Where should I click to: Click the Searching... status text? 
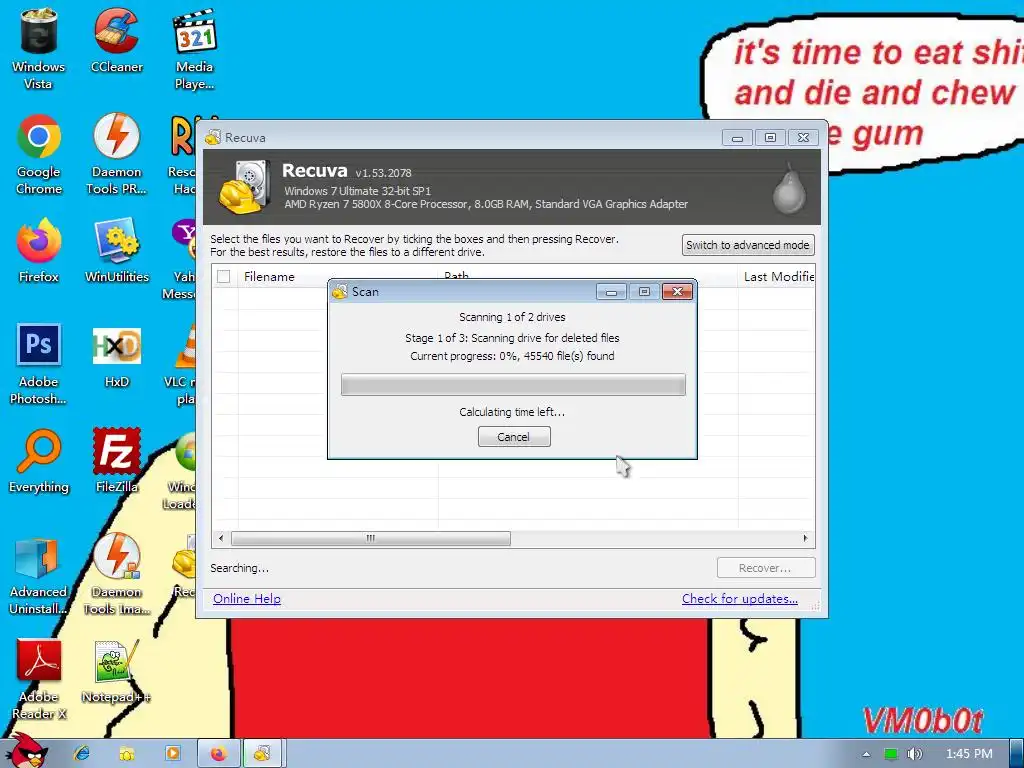(239, 568)
